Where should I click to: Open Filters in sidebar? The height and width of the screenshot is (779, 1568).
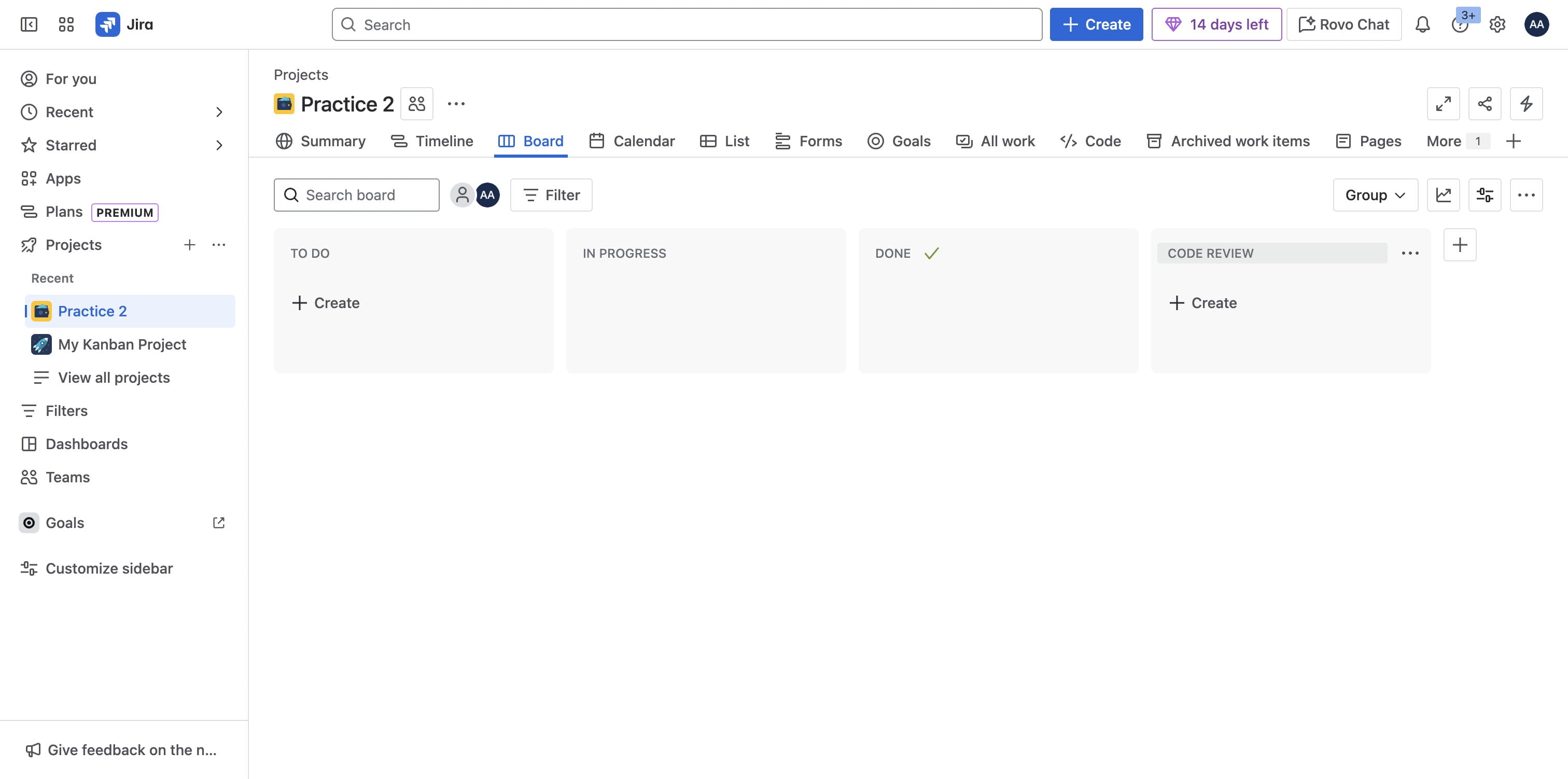click(x=124, y=411)
